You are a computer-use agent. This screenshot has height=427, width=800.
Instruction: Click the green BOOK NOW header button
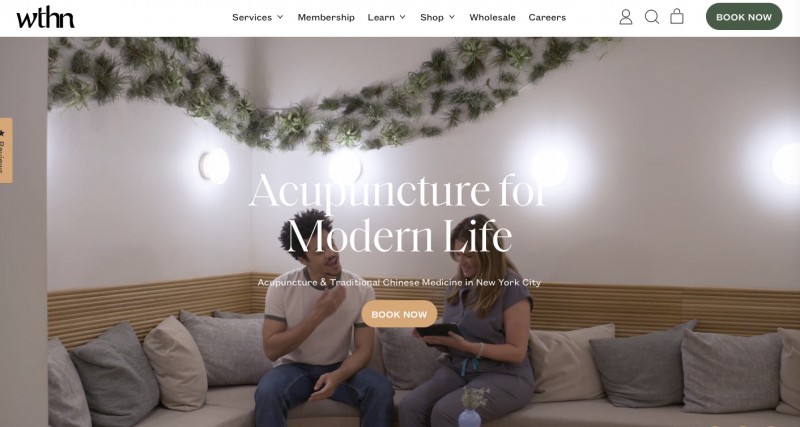744,17
